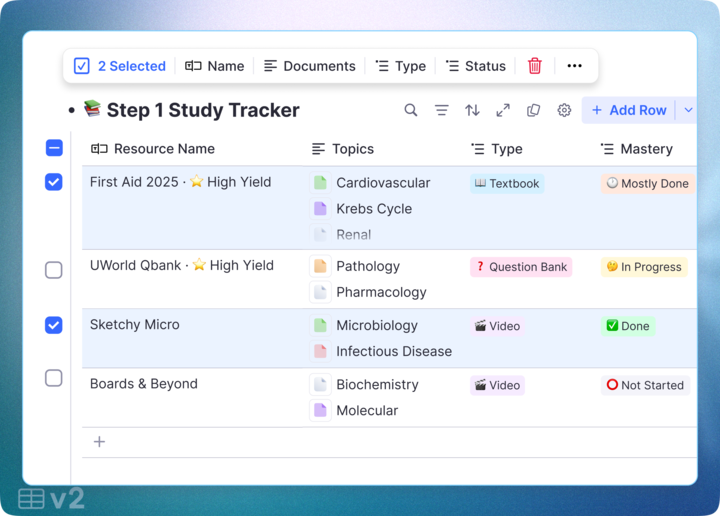
Task: Select Documents in the bulk edit toolbar
Action: [309, 66]
